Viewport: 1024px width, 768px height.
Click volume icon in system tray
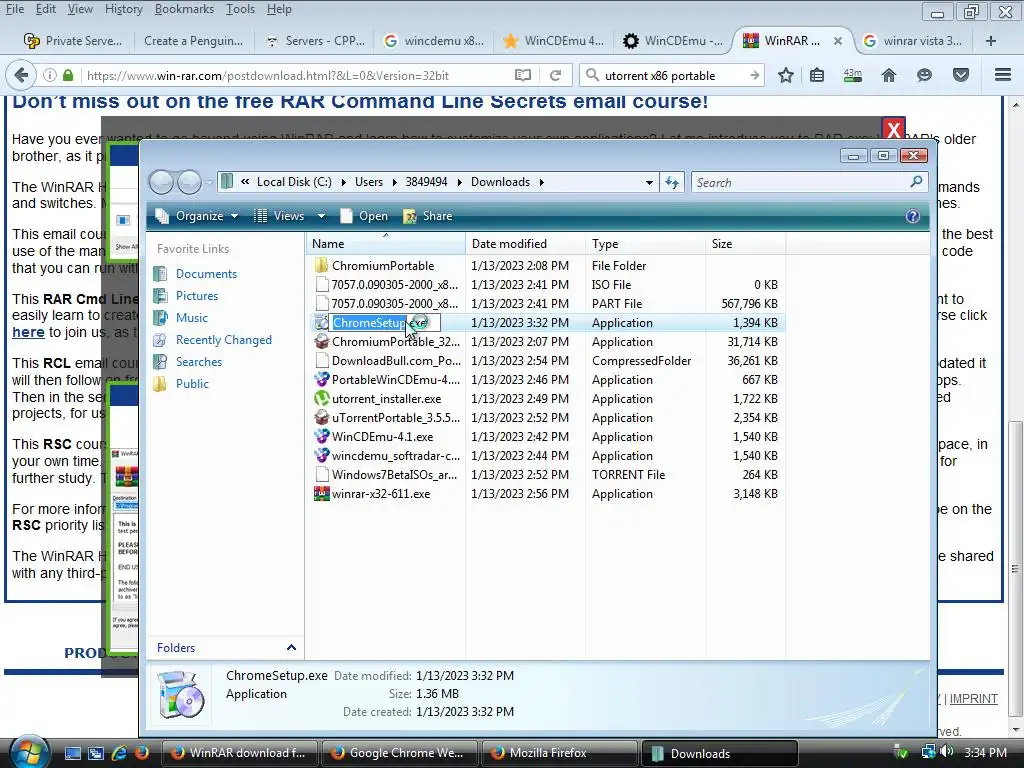[x=947, y=752]
